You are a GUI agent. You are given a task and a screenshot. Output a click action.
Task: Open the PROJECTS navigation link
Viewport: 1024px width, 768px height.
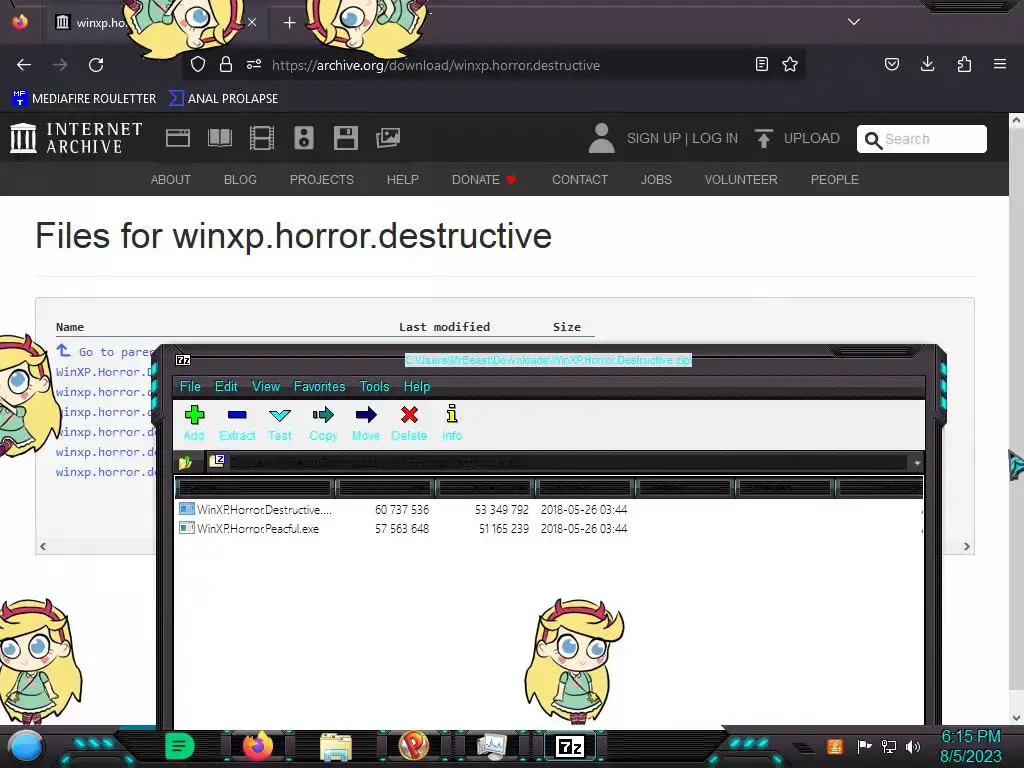click(321, 180)
